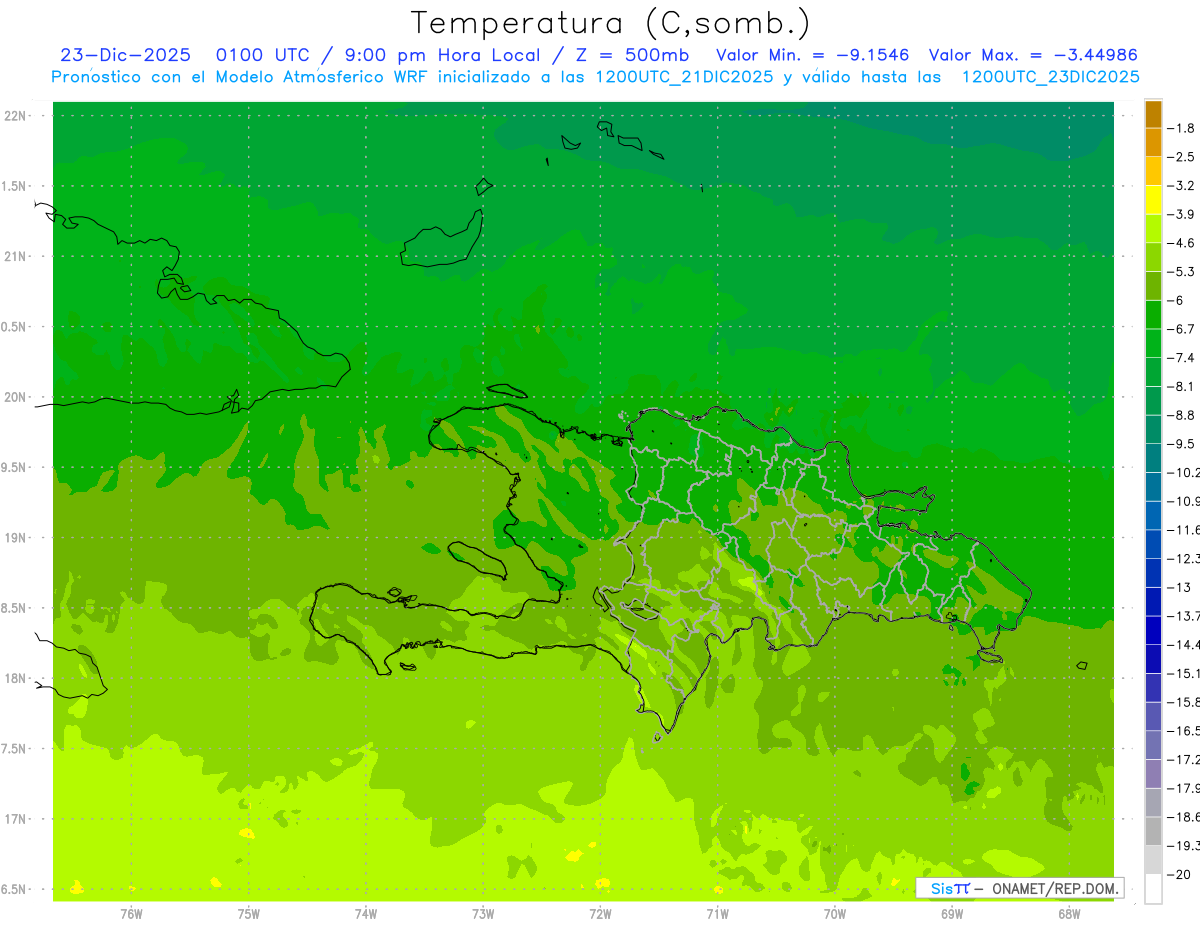
Task: Click the -1.8 legend value
Action: pos(1181,128)
